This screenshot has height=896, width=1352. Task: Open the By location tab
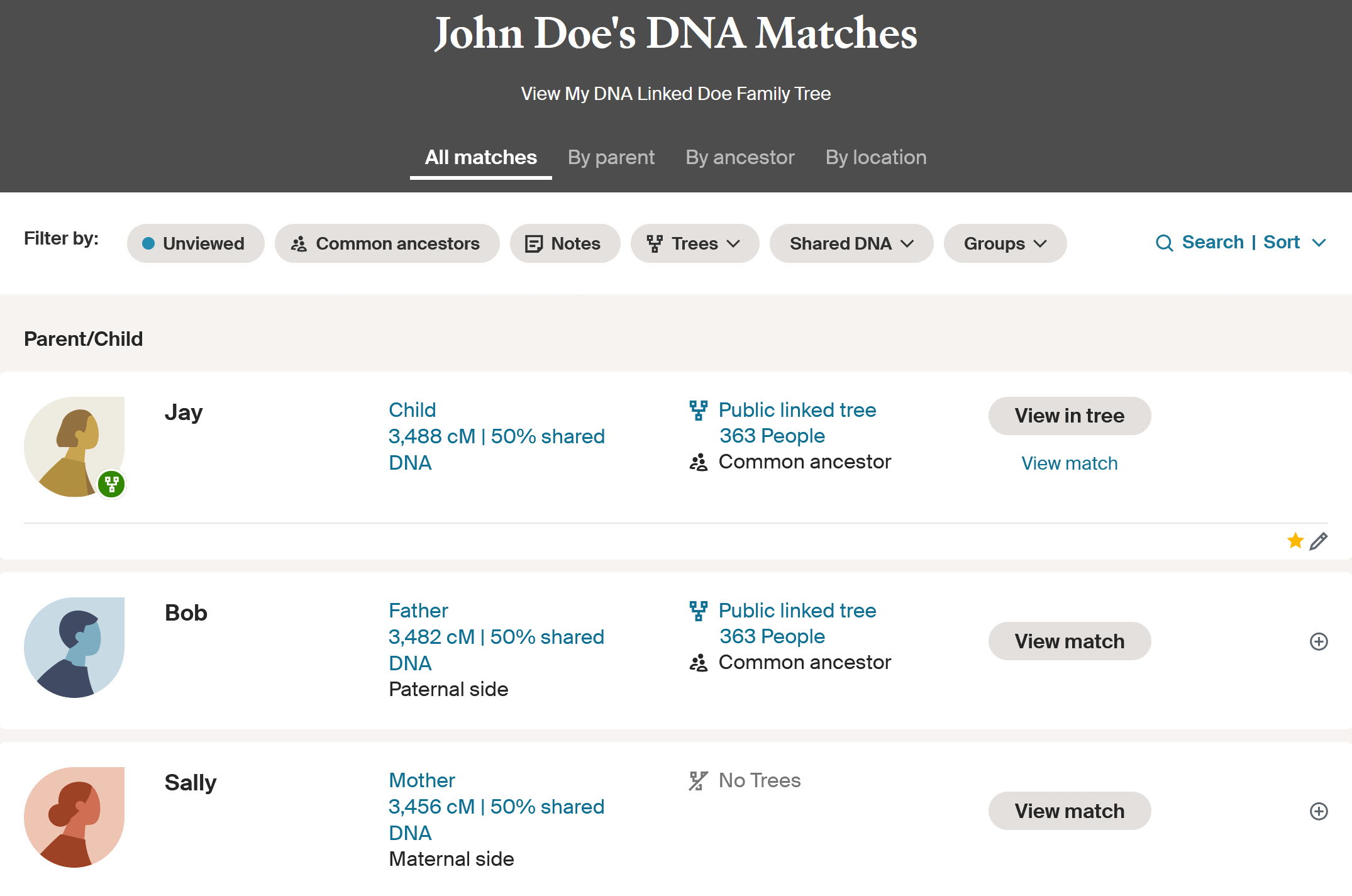click(875, 157)
